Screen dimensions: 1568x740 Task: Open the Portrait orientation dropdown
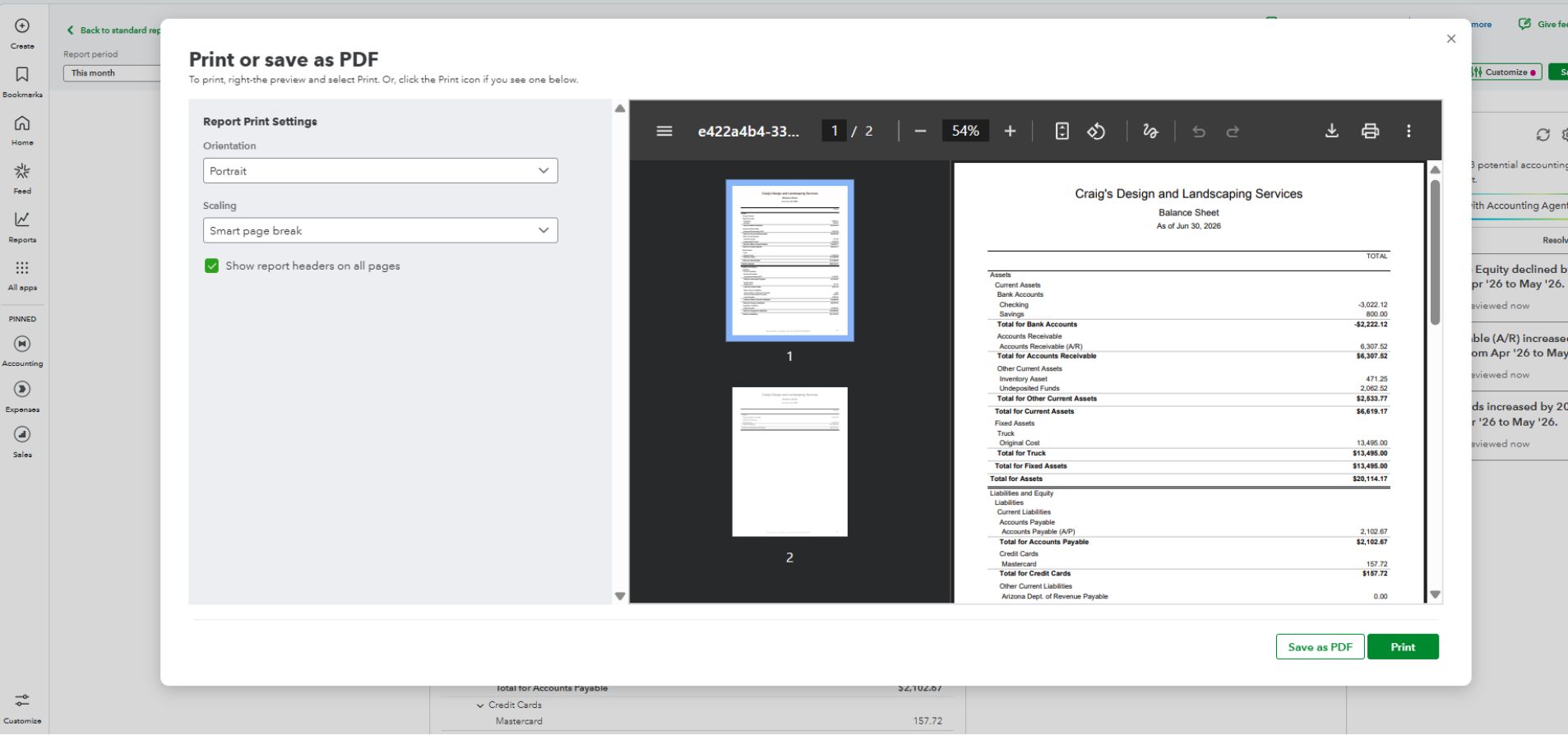pyautogui.click(x=380, y=171)
